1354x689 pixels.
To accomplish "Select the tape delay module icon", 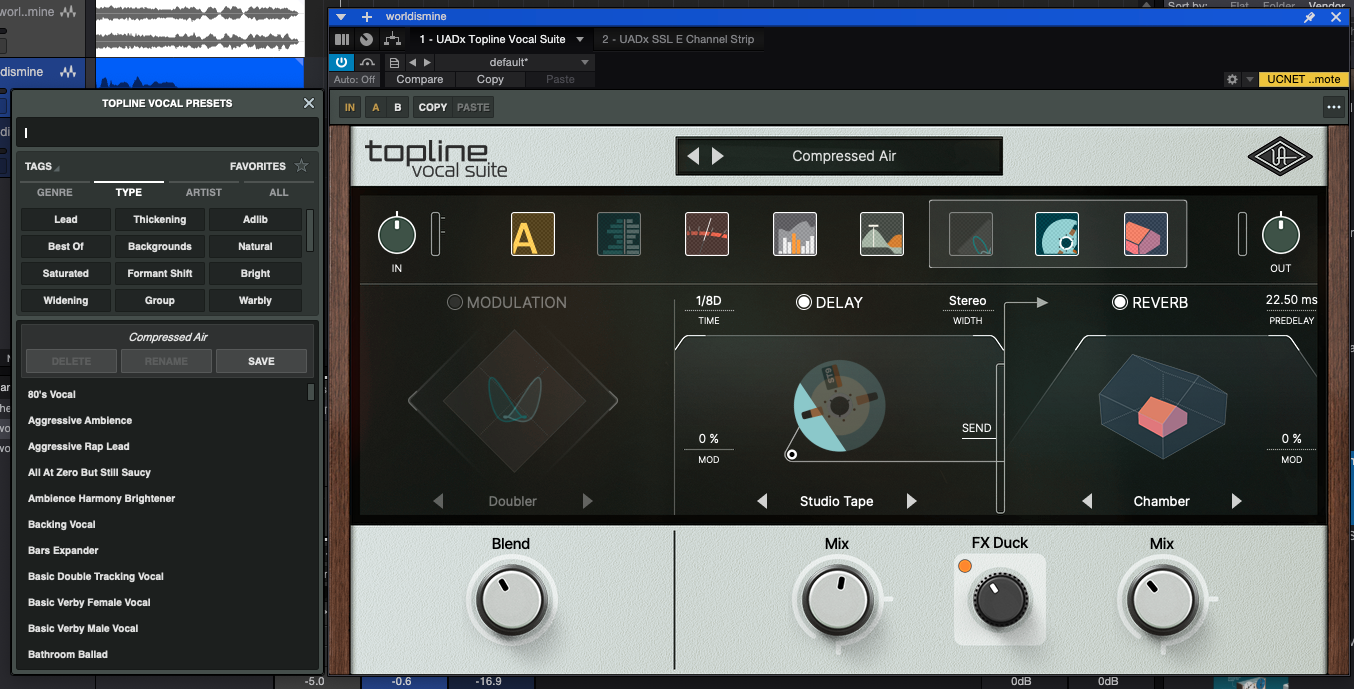I will 1057,234.
